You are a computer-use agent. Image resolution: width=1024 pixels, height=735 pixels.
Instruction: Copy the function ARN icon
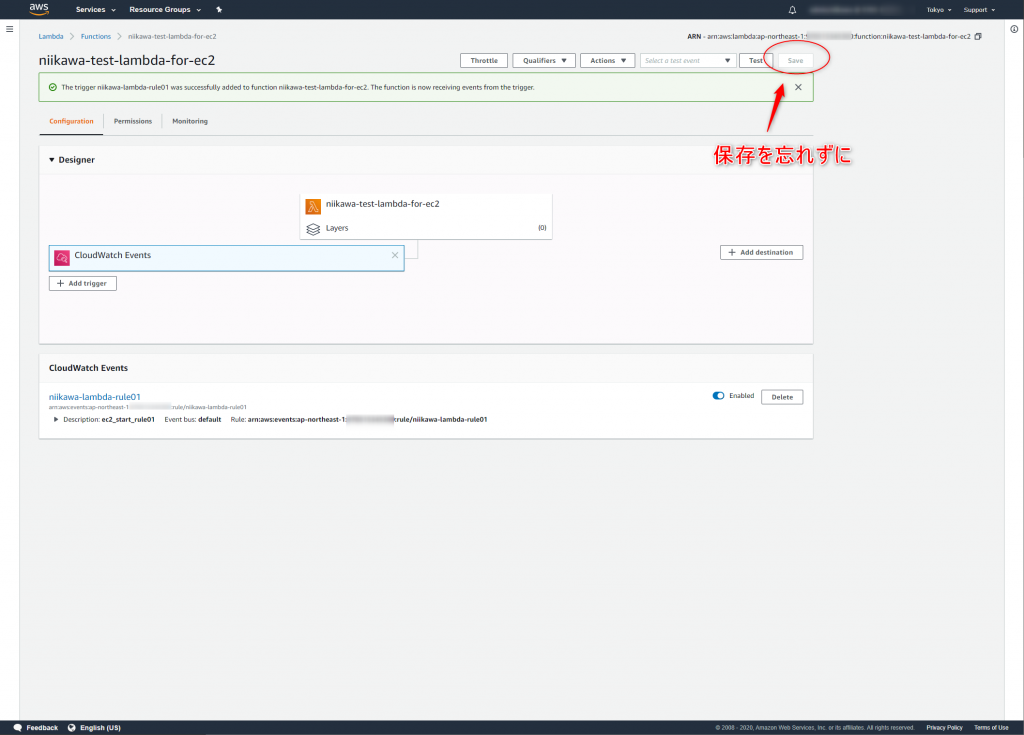978,37
